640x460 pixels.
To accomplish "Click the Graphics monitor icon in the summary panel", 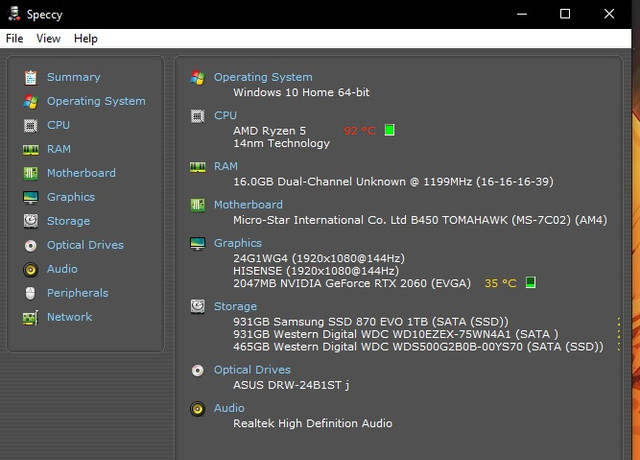I will point(198,243).
